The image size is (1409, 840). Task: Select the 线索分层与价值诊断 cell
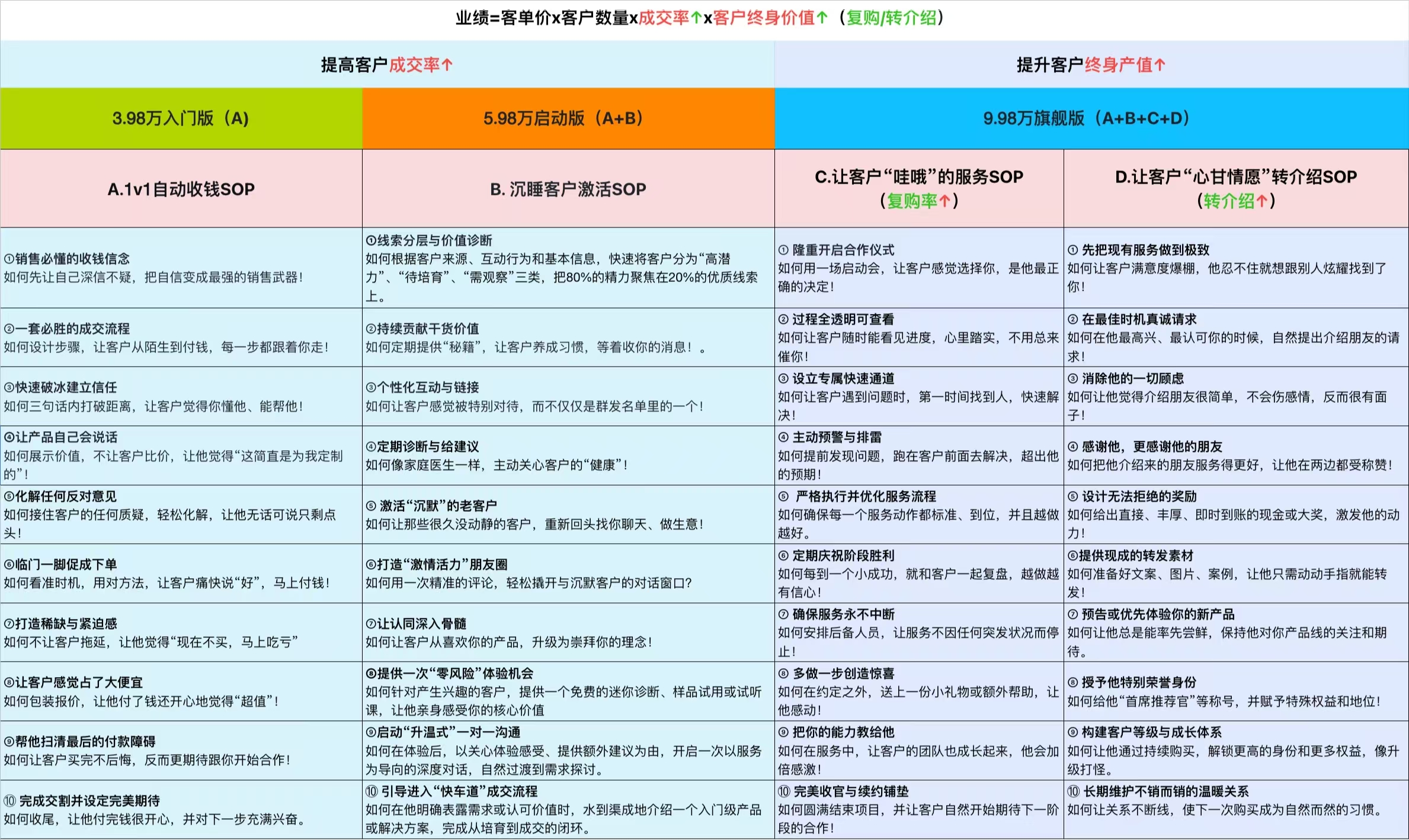click(430, 241)
